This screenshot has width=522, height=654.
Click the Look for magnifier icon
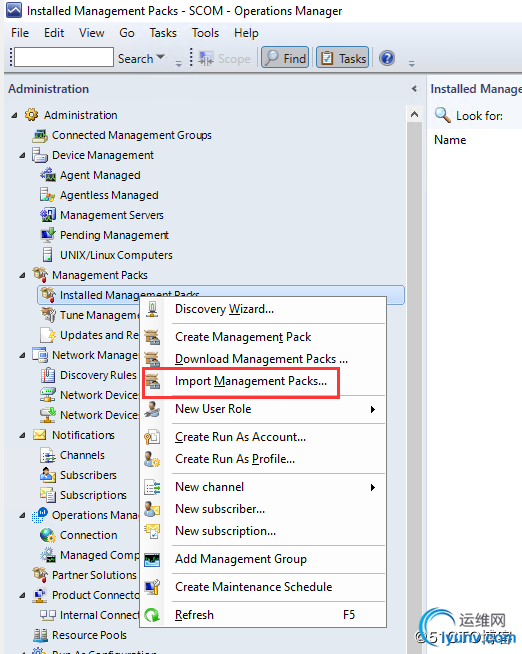(442, 115)
